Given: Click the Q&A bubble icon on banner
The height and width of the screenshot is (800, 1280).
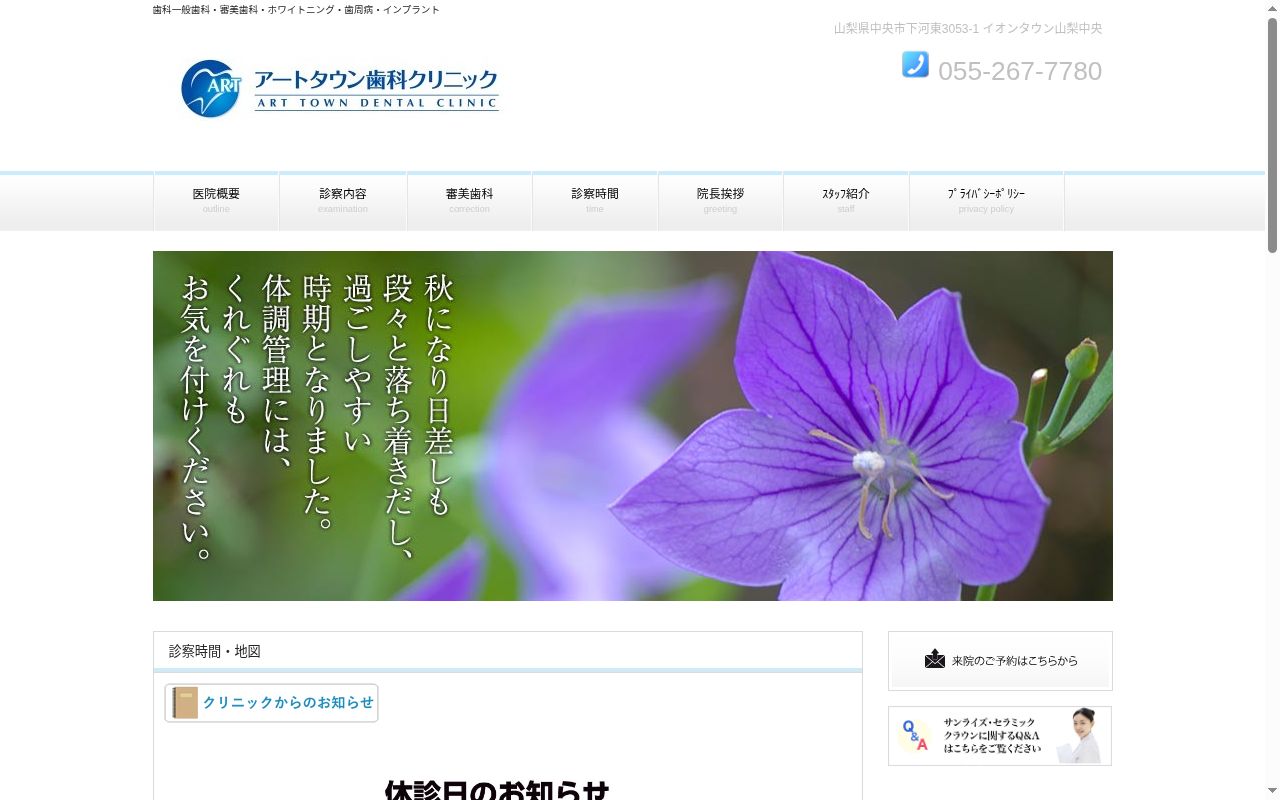Looking at the screenshot, I should (x=914, y=735).
